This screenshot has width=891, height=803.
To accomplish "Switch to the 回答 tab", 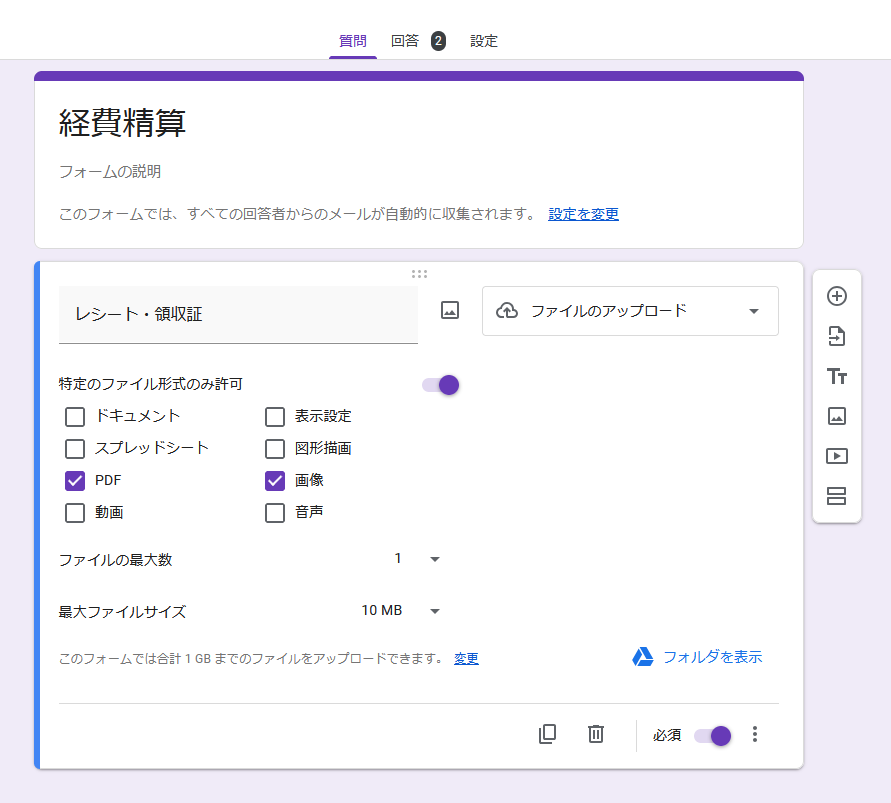I will (404, 41).
